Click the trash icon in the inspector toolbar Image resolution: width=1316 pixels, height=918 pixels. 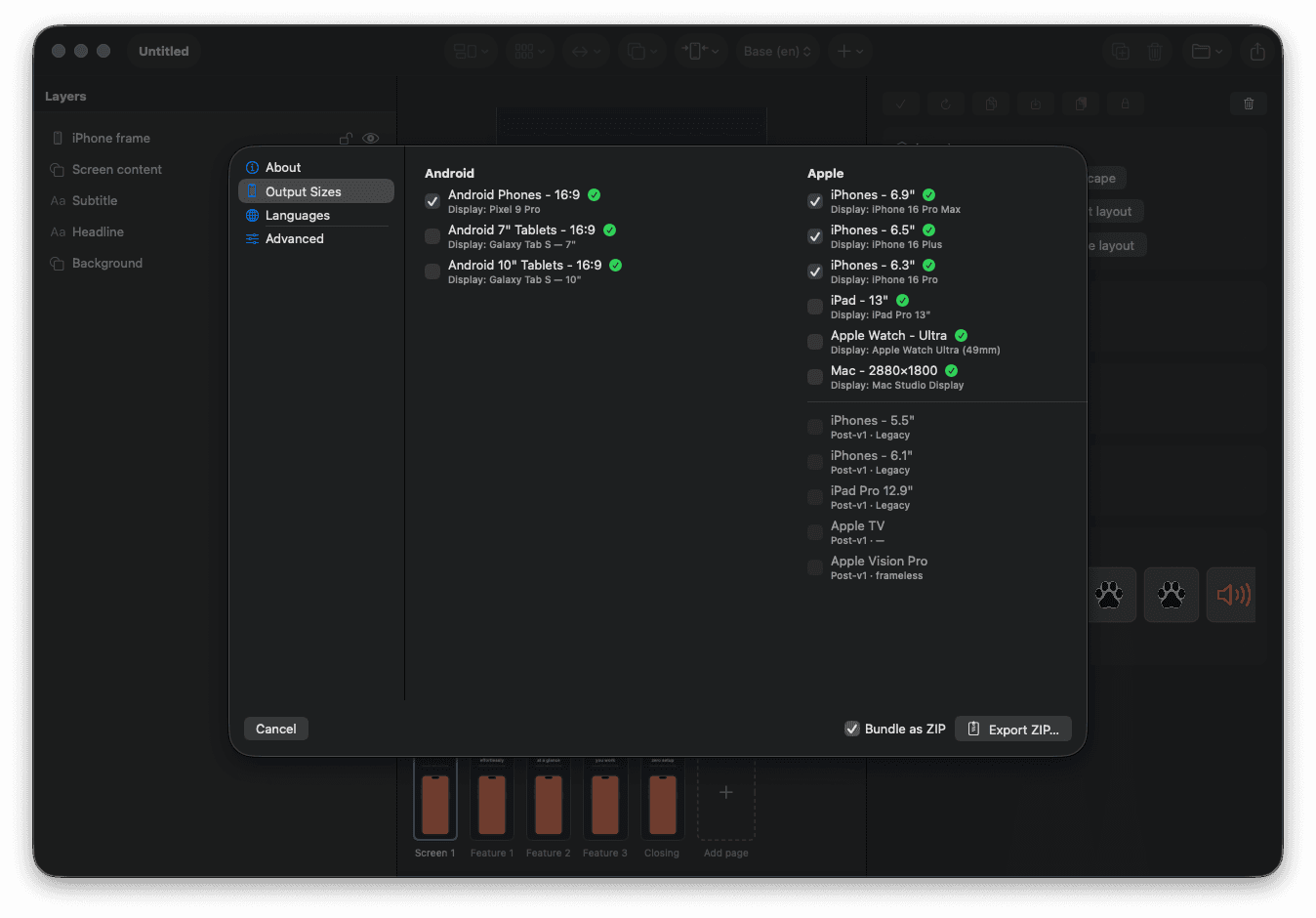(x=1249, y=104)
